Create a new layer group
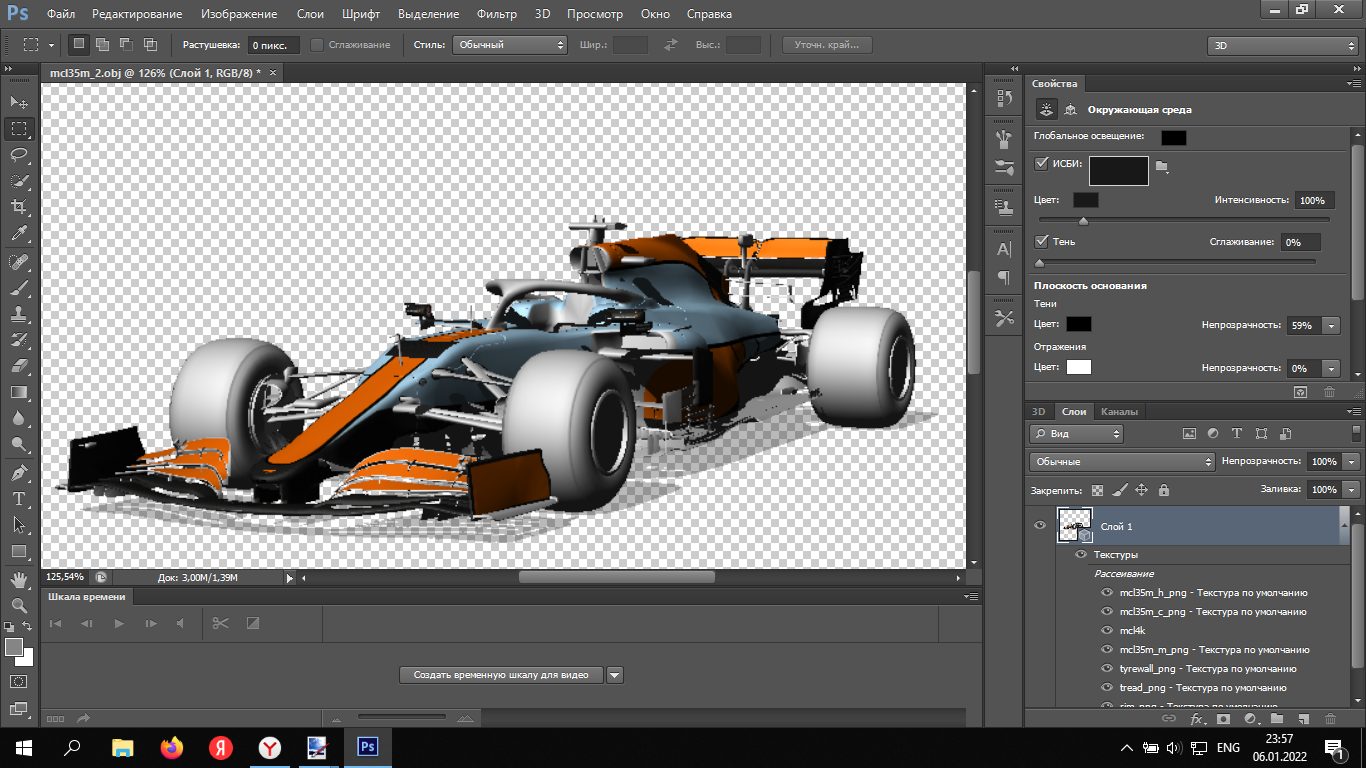 coord(1277,718)
